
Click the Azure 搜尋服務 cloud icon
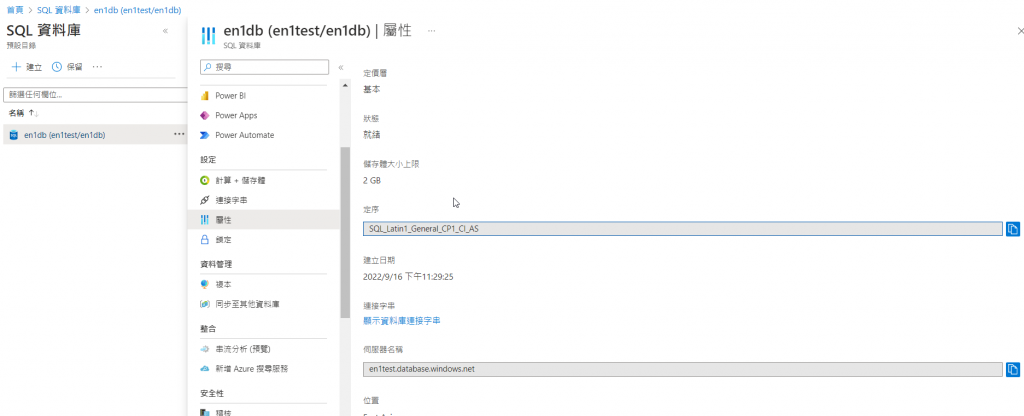(x=204, y=369)
